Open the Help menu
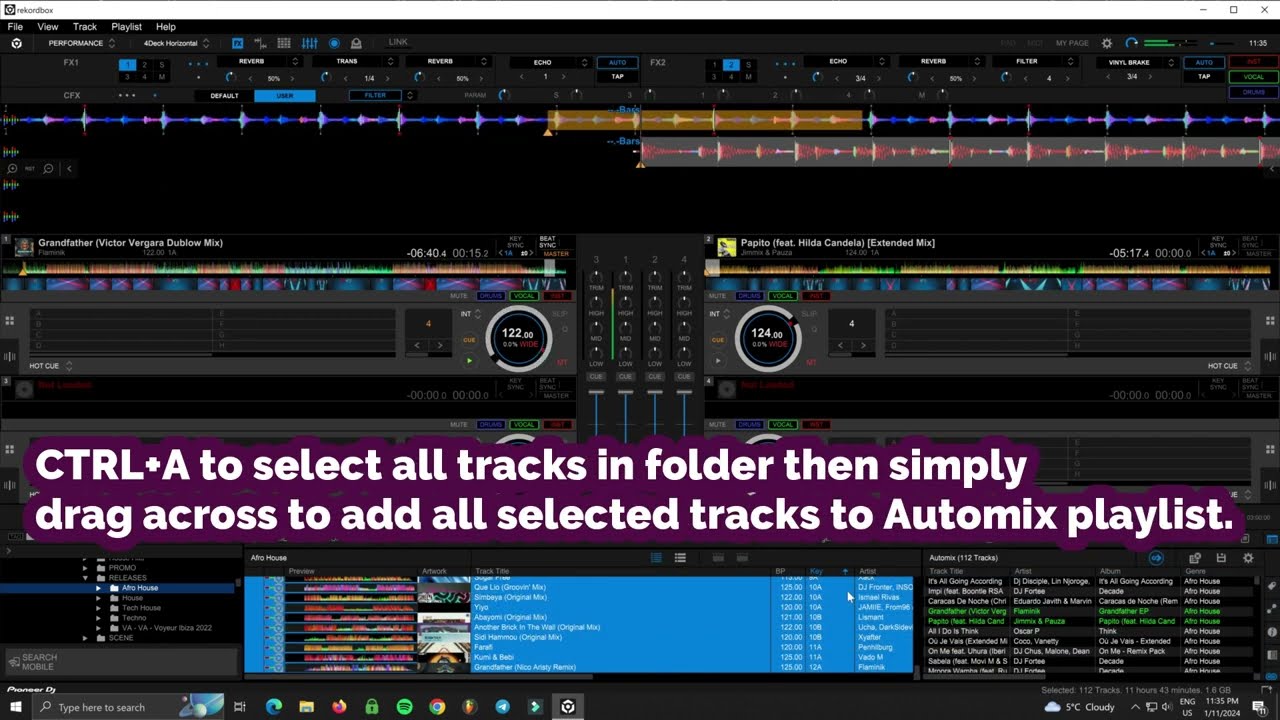This screenshot has width=1280, height=720. coord(166,27)
